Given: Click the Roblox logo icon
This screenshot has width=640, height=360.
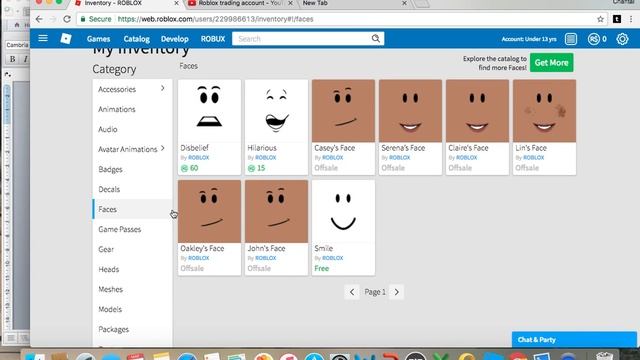Looking at the screenshot, I should click(x=66, y=38).
